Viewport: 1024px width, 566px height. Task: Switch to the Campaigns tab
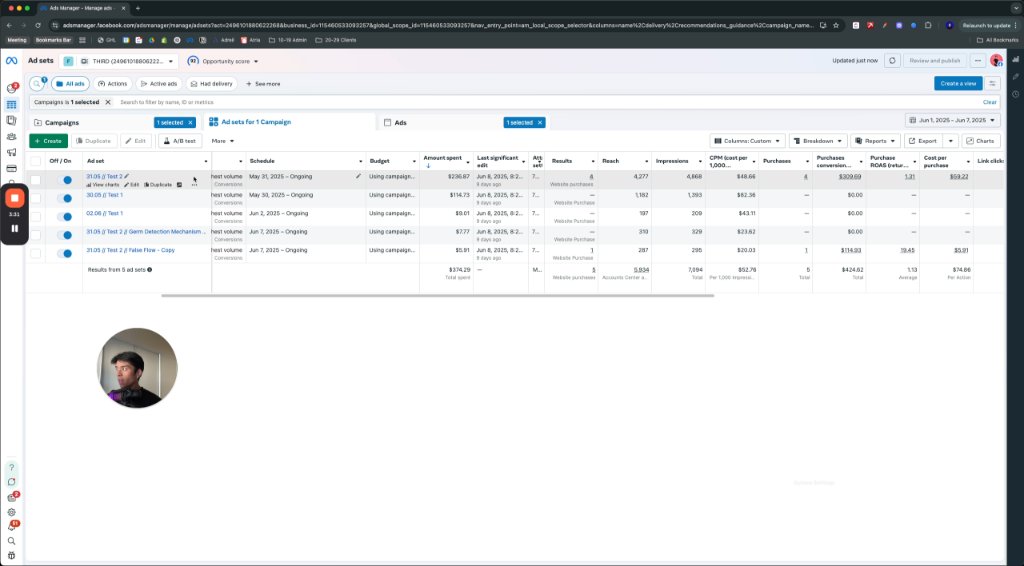pyautogui.click(x=62, y=123)
